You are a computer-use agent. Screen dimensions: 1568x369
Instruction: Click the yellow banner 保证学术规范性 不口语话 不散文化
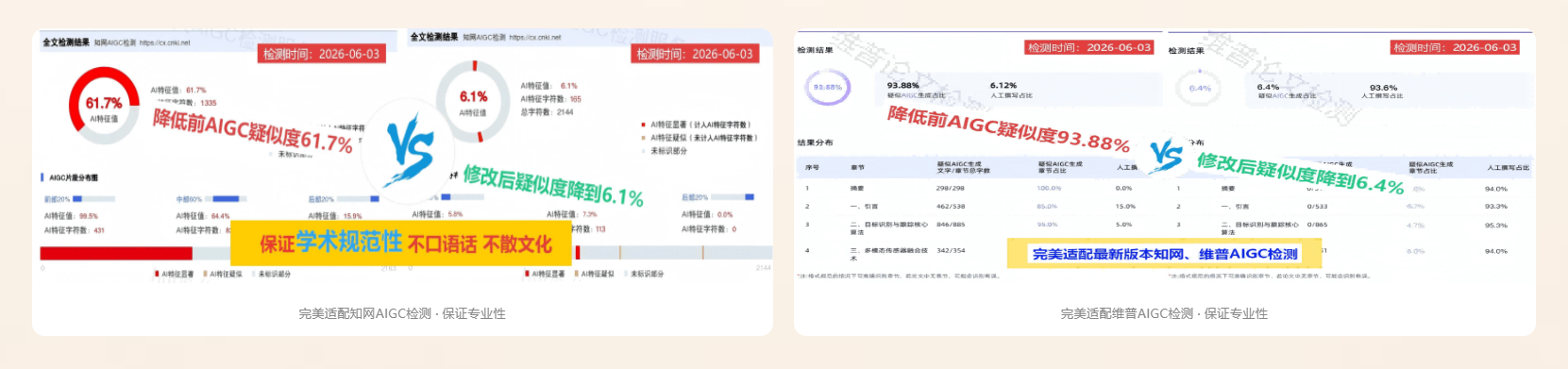pos(402,243)
